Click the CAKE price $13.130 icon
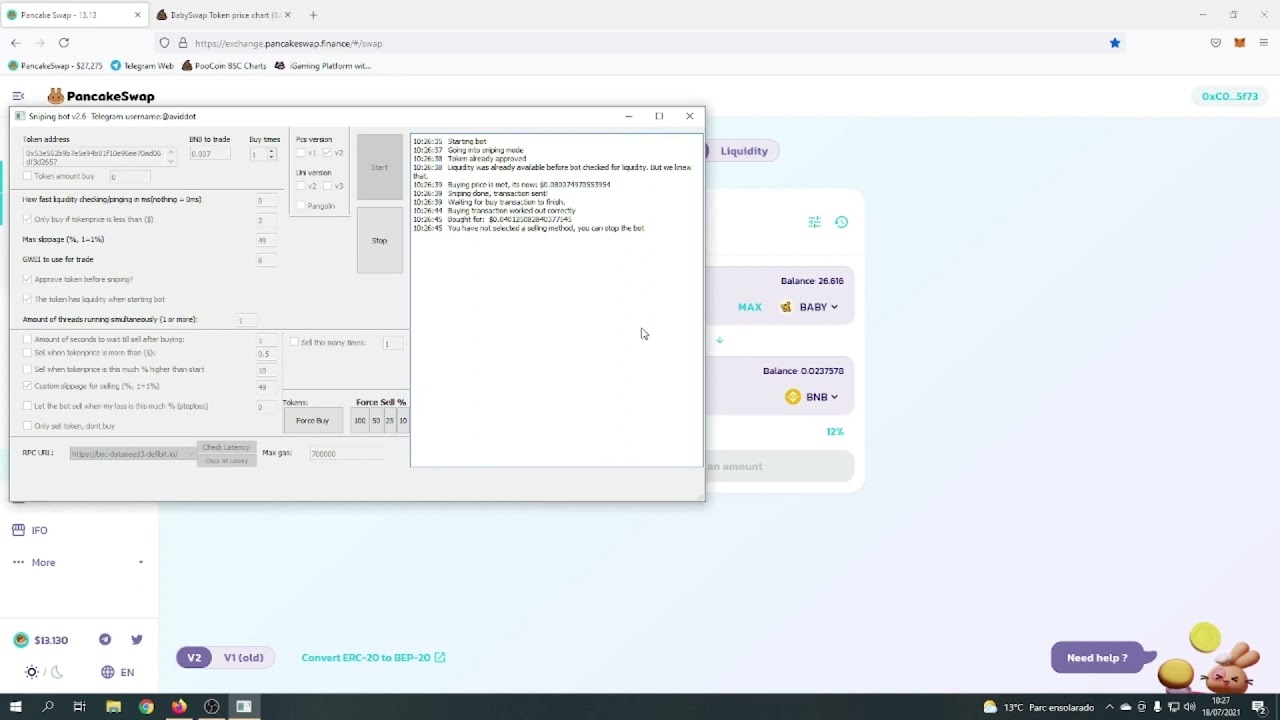The image size is (1280, 720). 21,640
